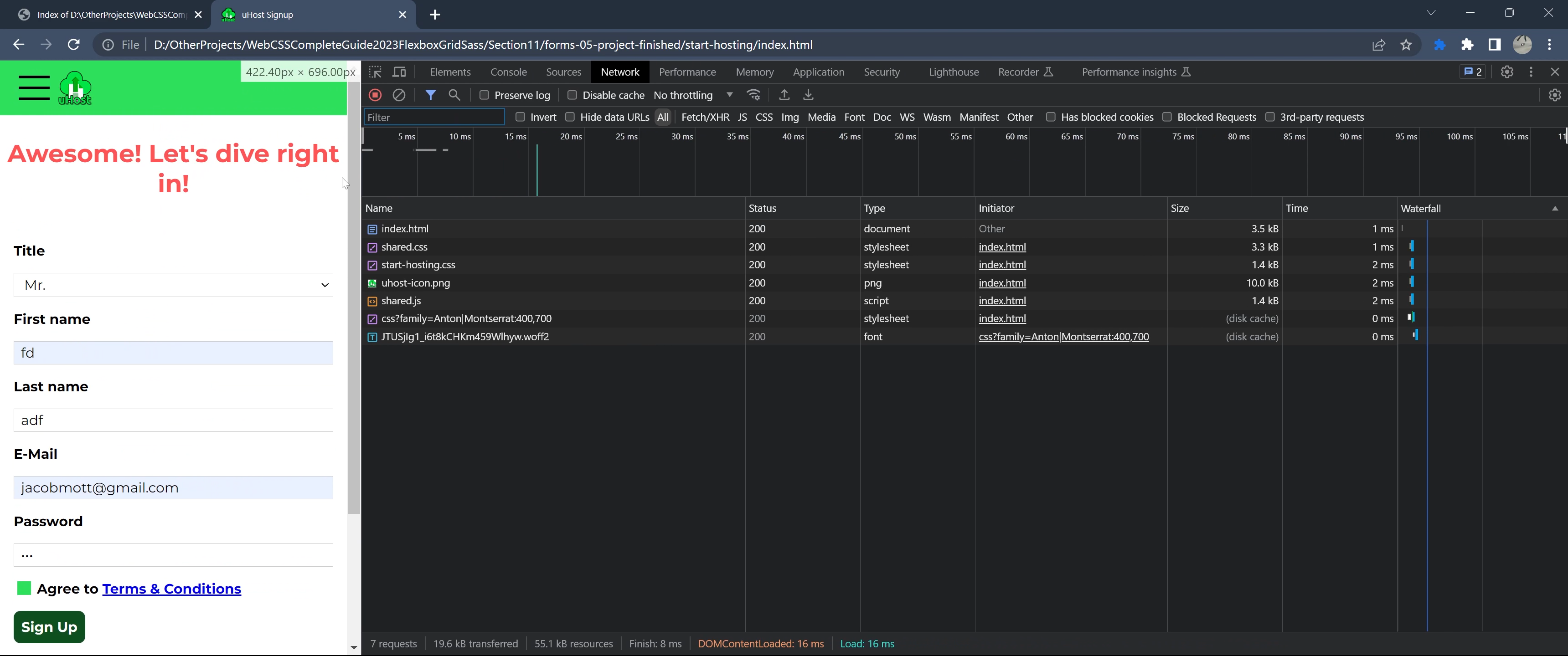The image size is (1568, 656).
Task: Open the Performance tab in DevTools
Action: [x=687, y=72]
